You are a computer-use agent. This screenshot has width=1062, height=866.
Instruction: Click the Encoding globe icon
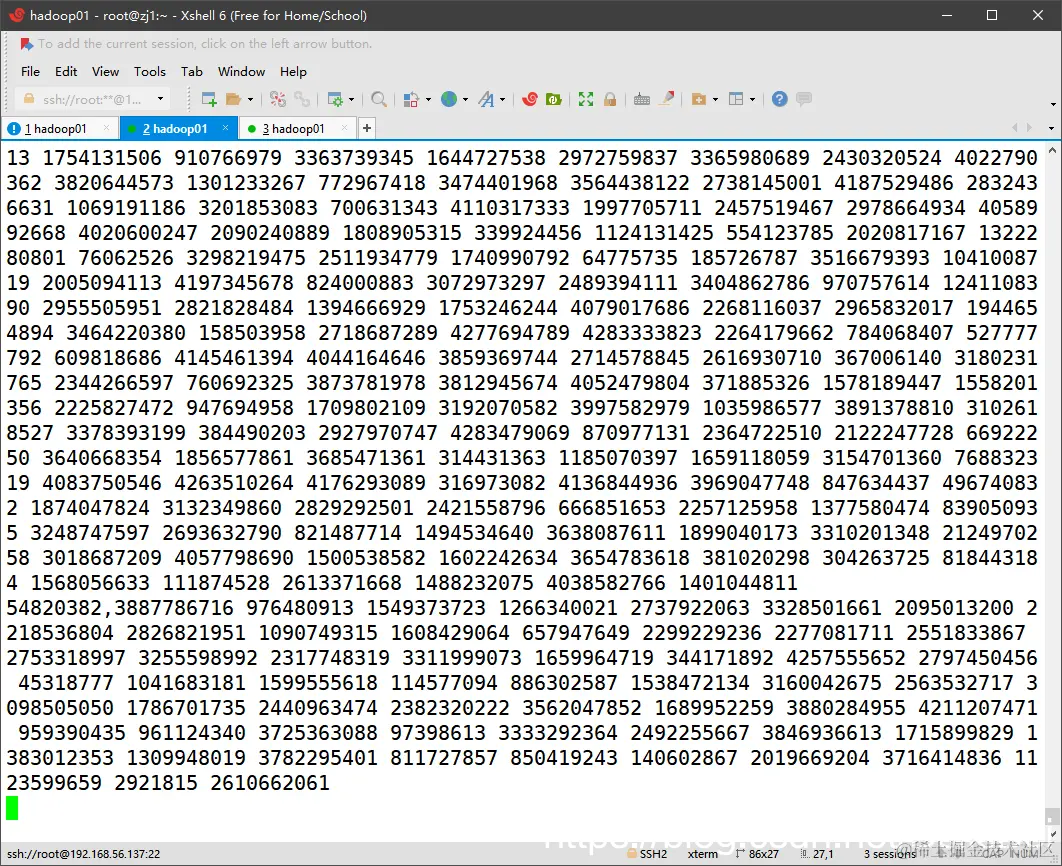click(449, 100)
